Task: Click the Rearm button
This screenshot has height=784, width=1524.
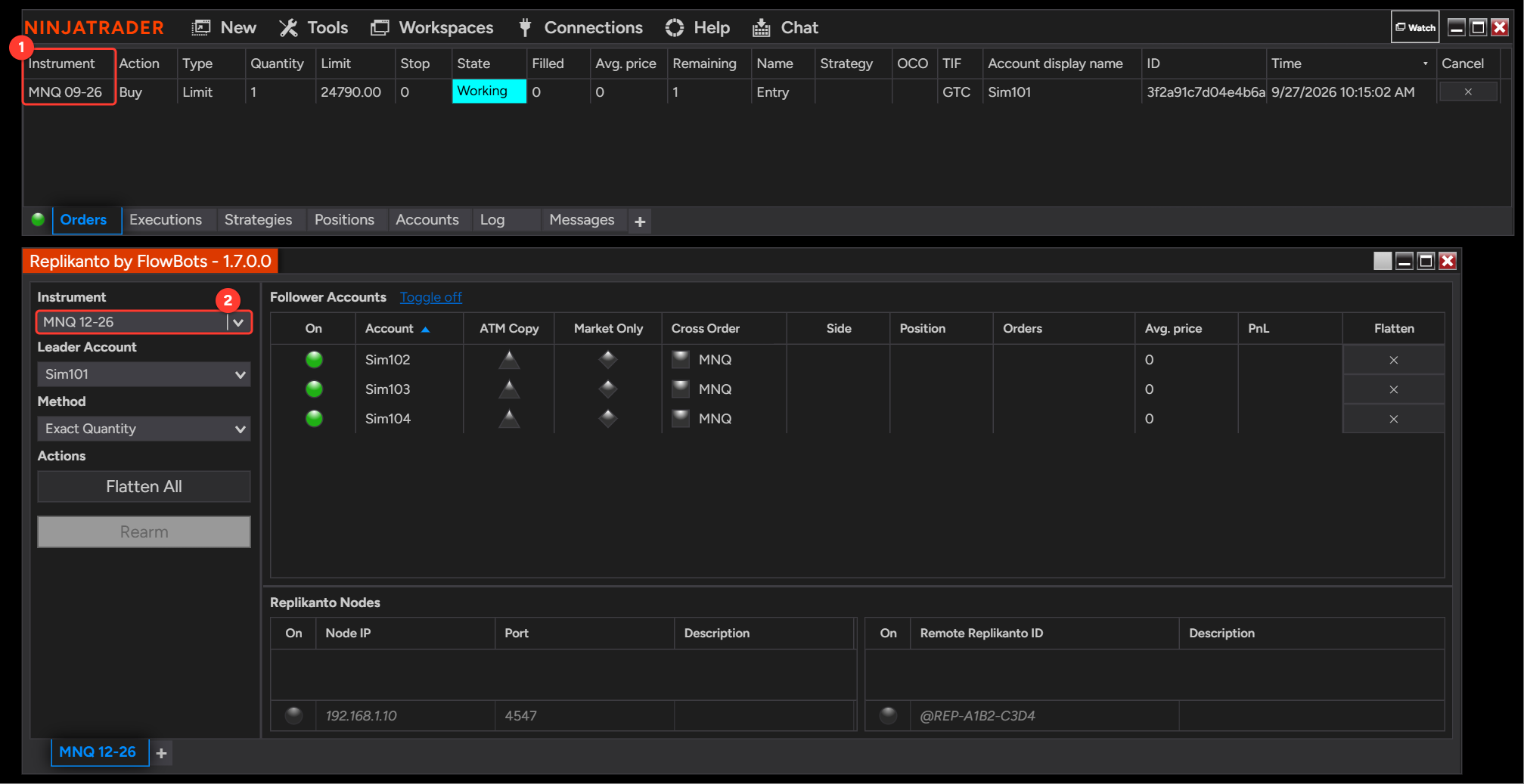Action: click(x=144, y=532)
